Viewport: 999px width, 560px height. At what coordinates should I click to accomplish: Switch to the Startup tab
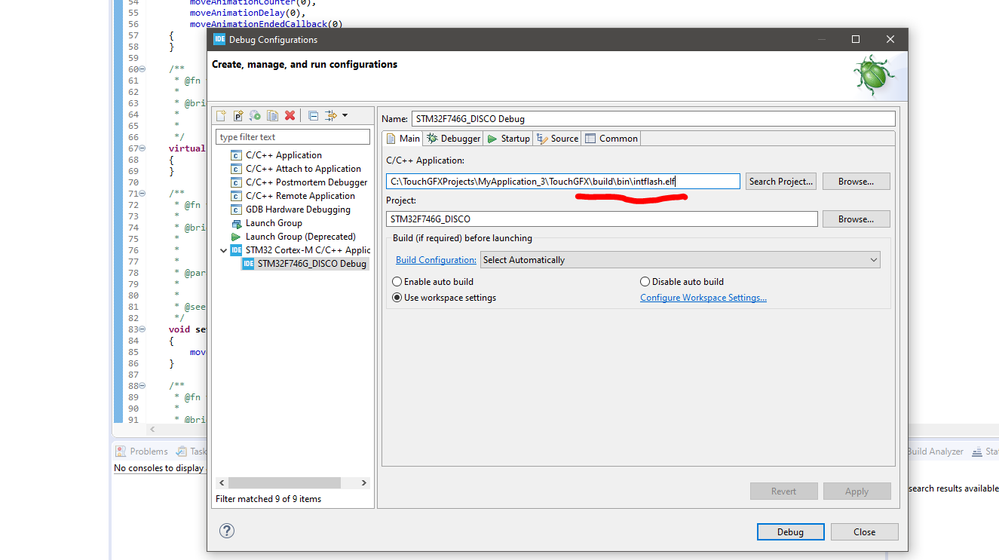[x=508, y=138]
